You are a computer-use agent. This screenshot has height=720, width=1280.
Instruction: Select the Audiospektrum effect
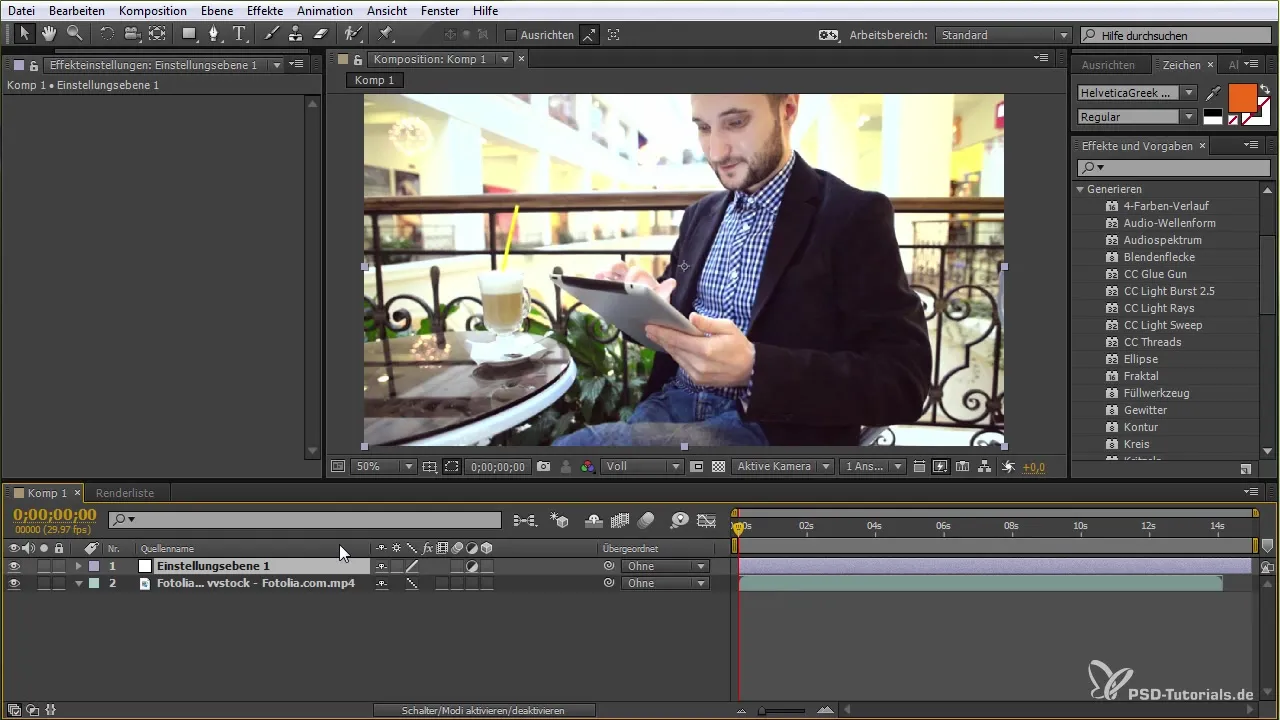[x=1162, y=240]
